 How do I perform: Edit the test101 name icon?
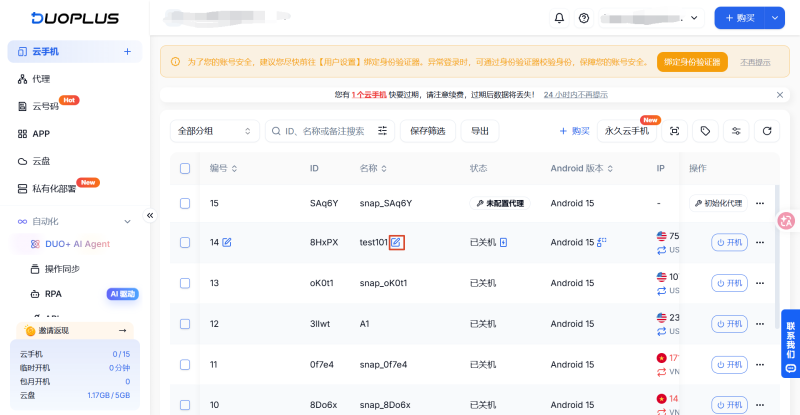click(x=396, y=242)
